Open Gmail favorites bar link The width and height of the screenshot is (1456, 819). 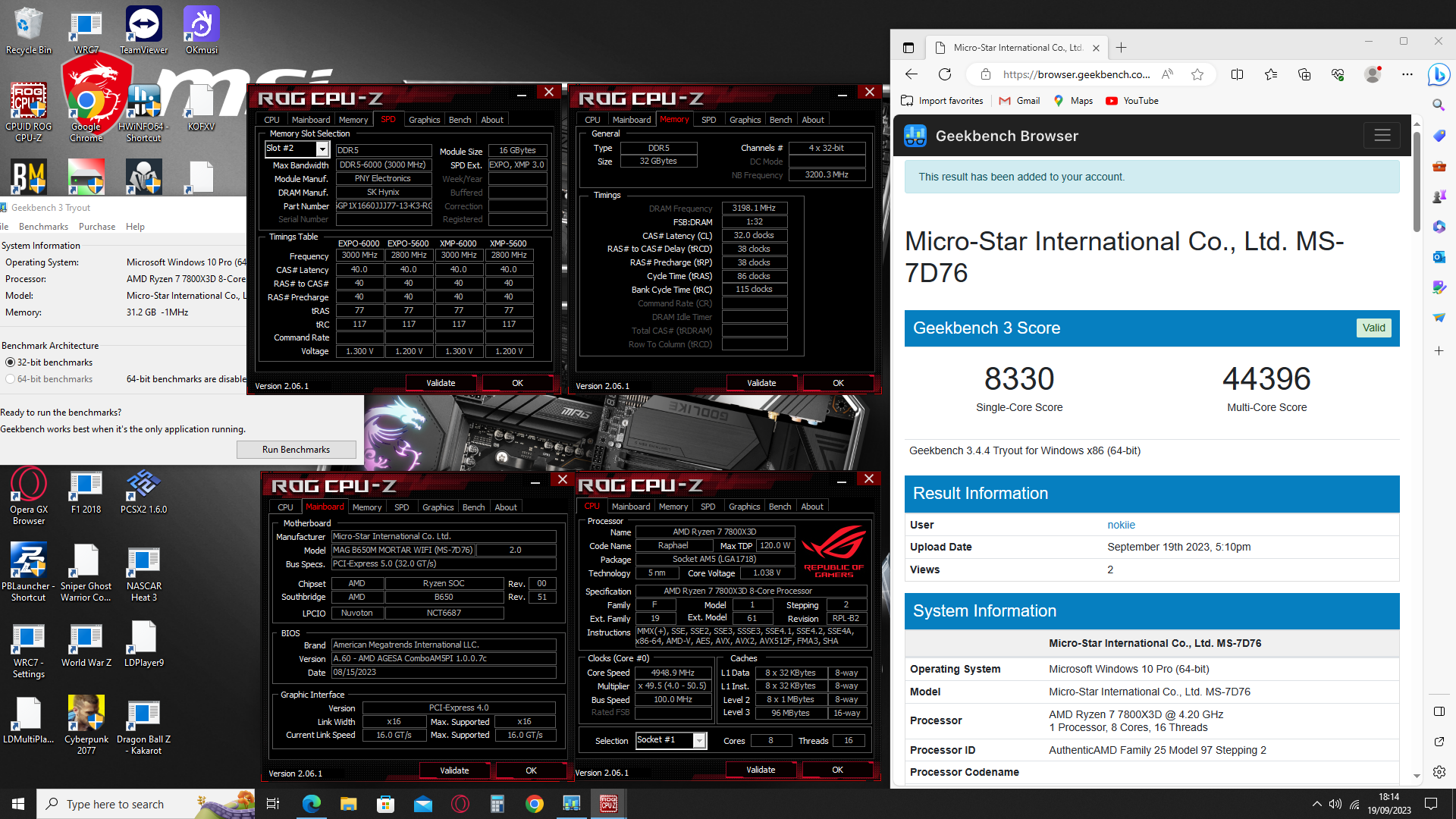pos(1019,101)
